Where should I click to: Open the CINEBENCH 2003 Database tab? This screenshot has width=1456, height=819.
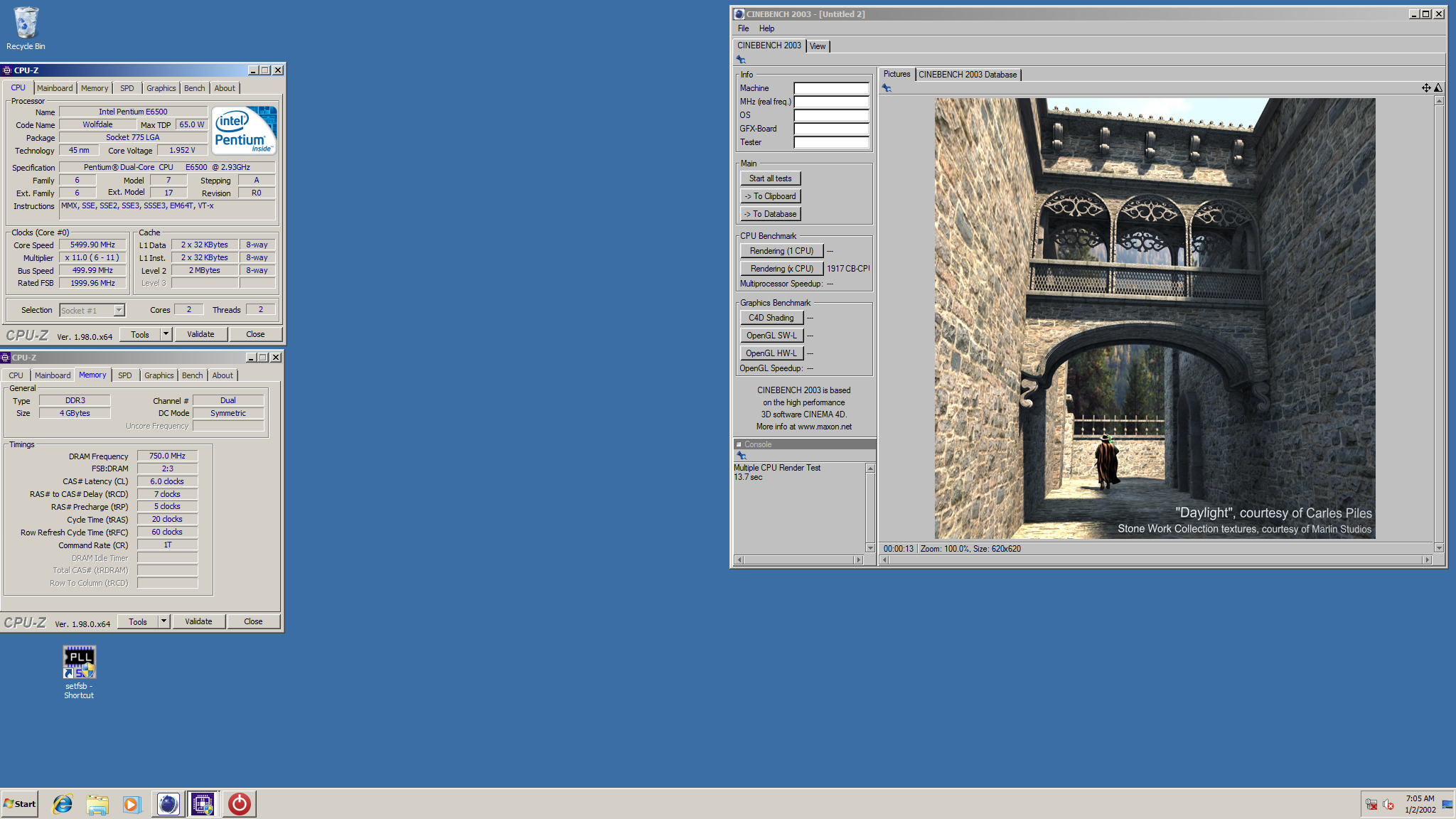(x=968, y=75)
